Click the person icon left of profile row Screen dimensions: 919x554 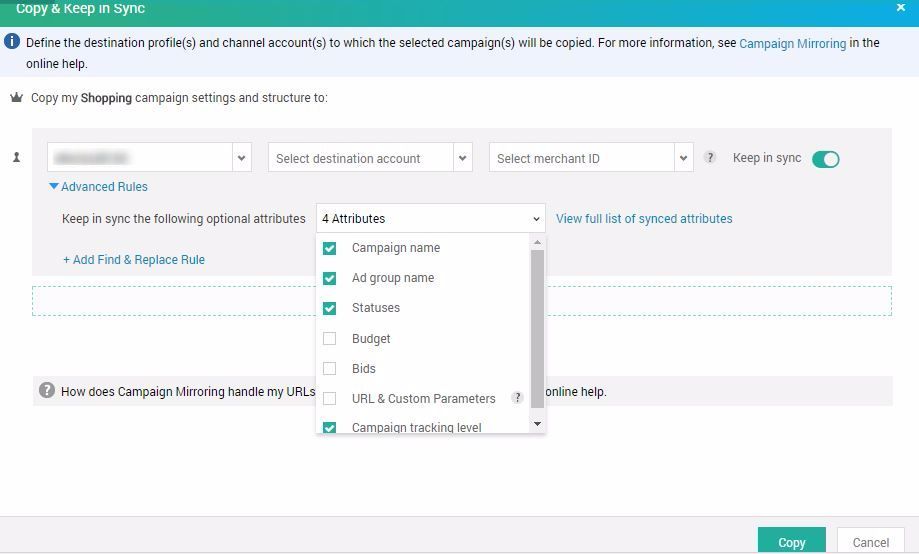pos(16,157)
